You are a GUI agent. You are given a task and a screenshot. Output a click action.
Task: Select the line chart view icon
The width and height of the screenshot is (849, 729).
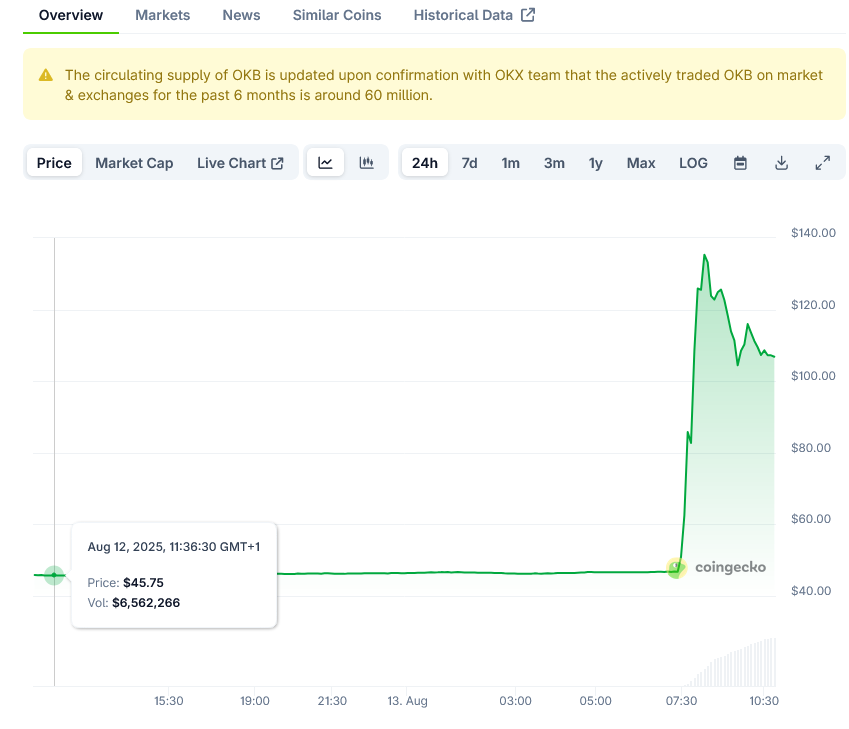325,162
